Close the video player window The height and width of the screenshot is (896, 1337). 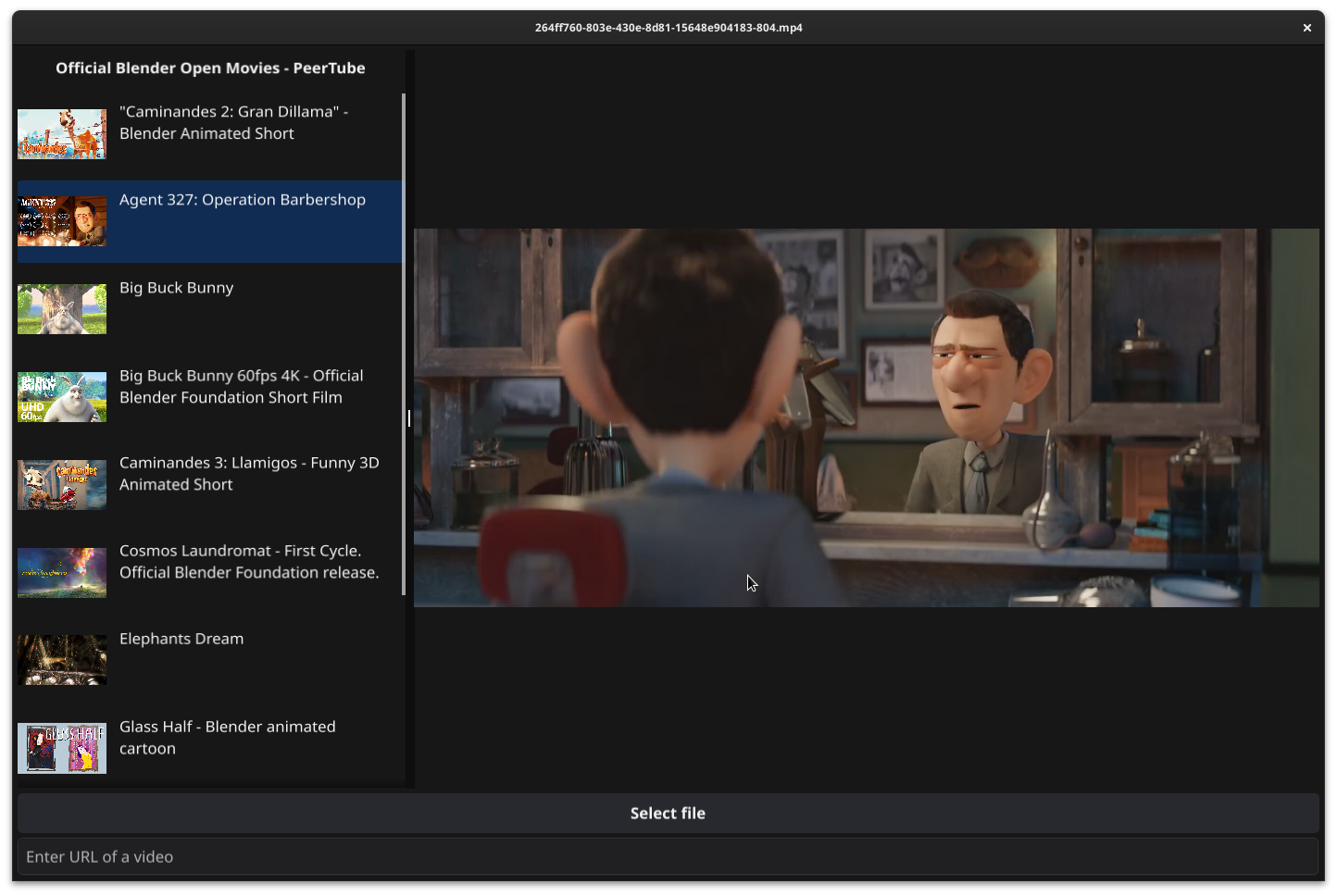click(x=1306, y=28)
